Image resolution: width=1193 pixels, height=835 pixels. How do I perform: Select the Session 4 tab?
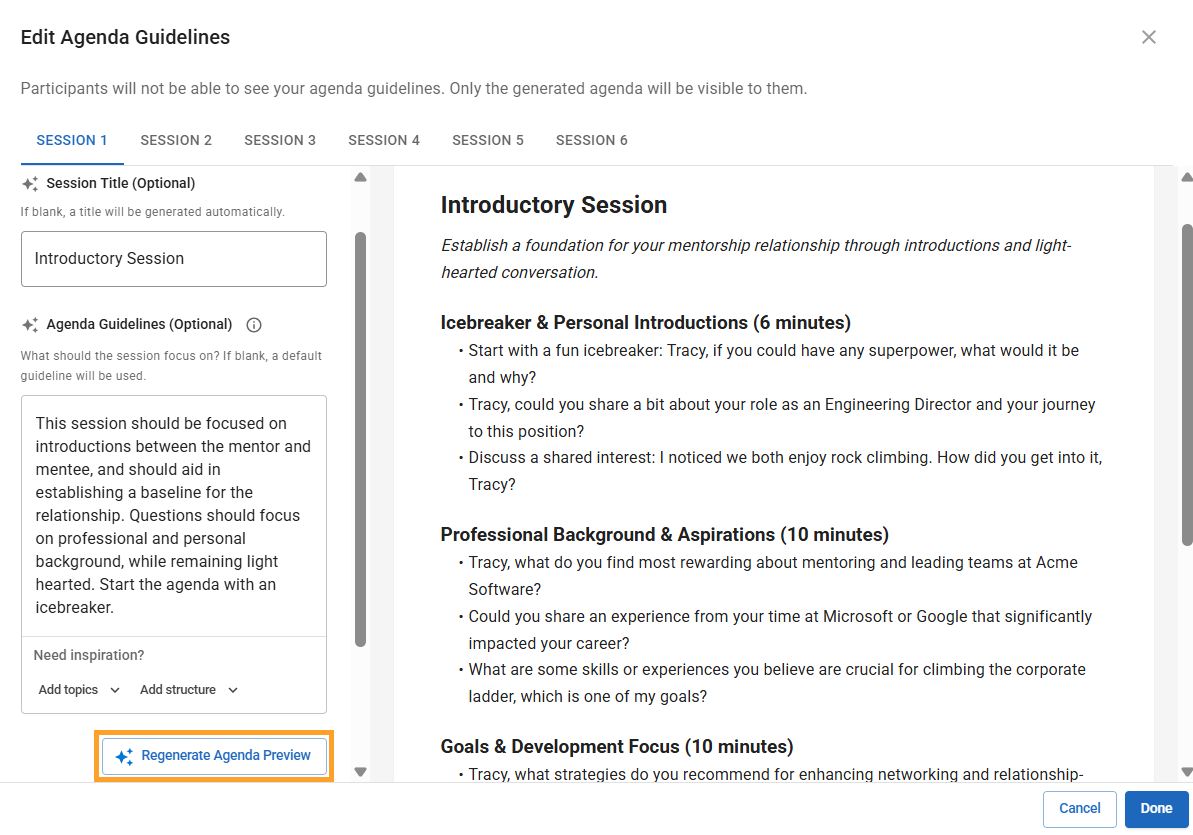click(384, 140)
